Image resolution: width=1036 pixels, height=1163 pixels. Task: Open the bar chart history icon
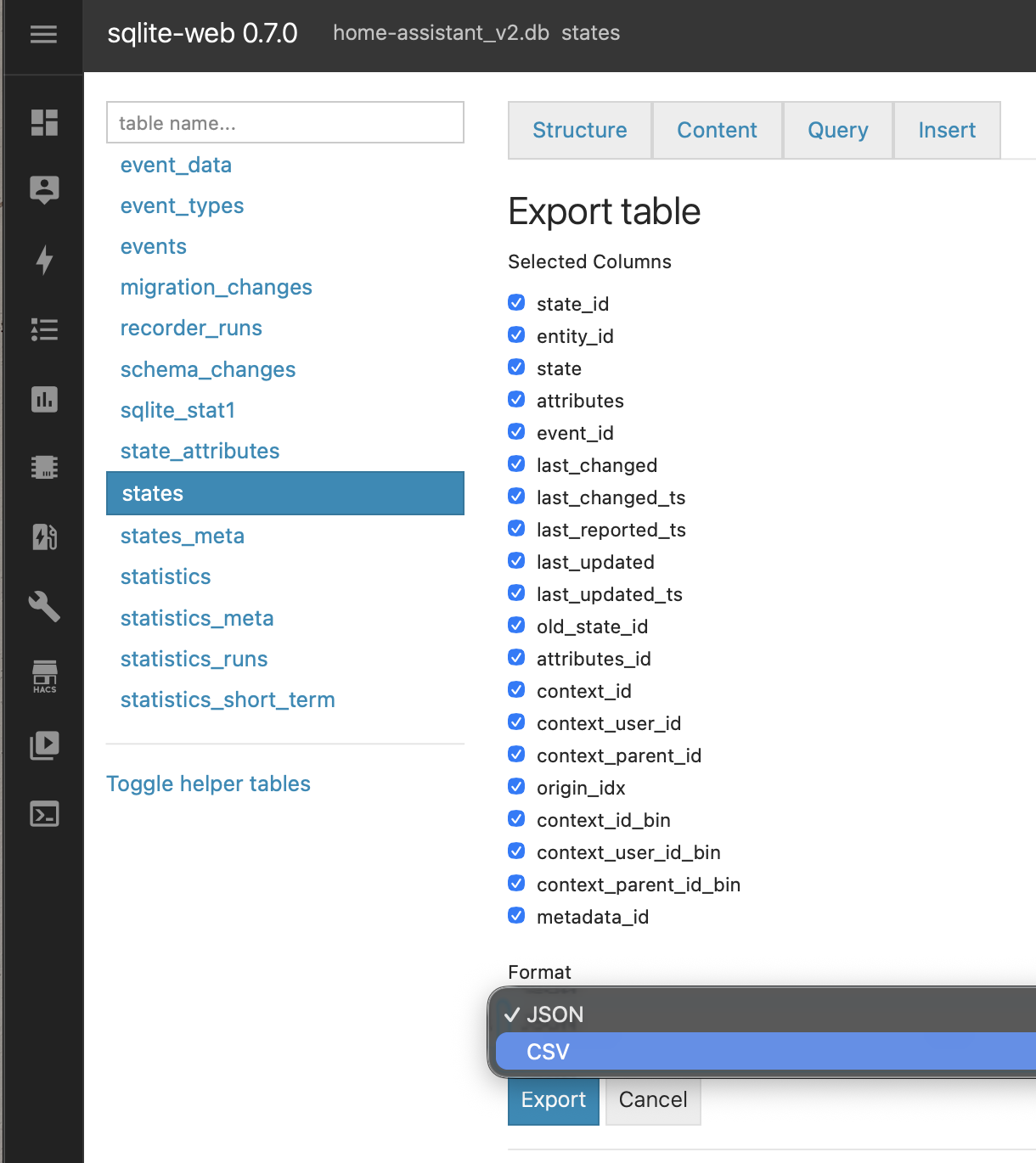coord(44,399)
